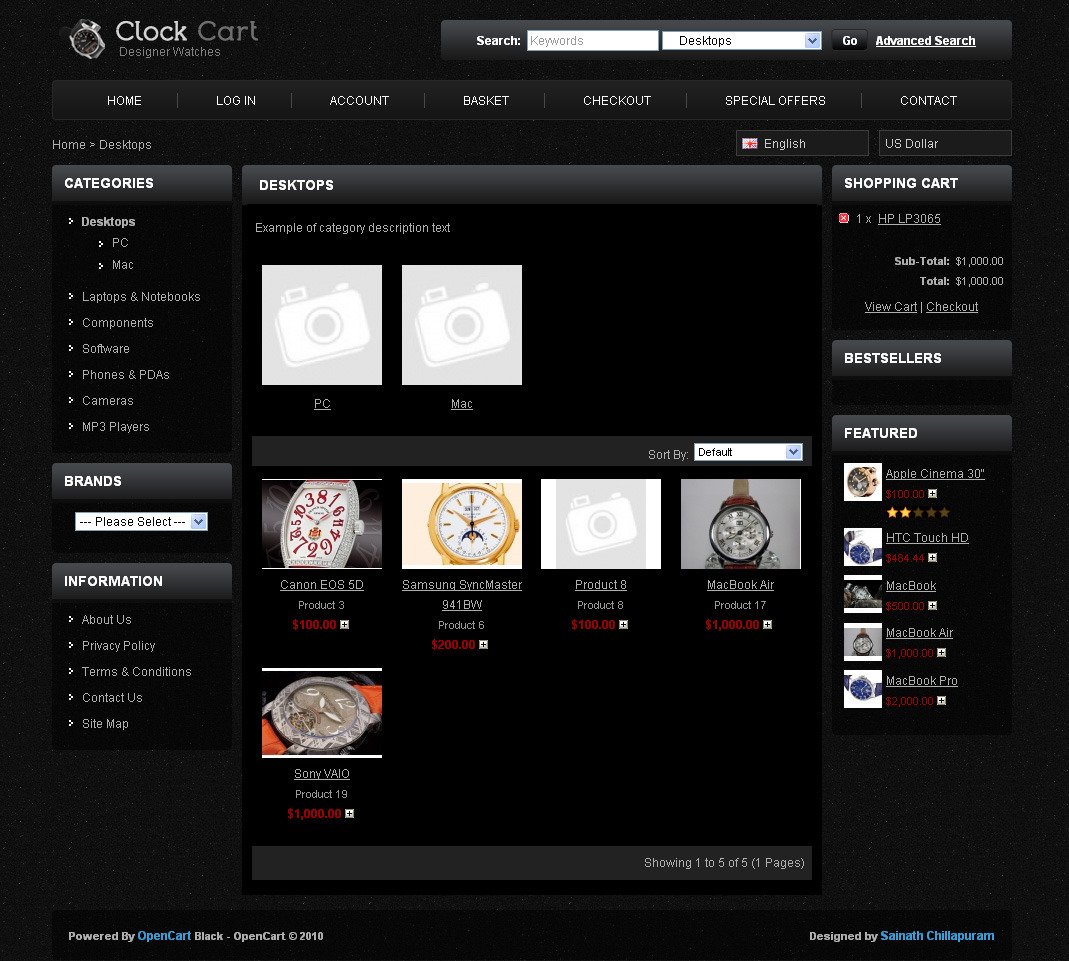Click the Keywords search field

[x=592, y=41]
